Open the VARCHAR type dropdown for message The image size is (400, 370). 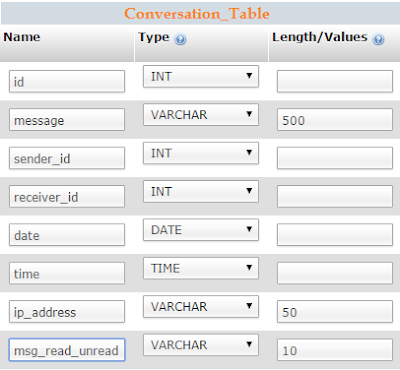pyautogui.click(x=201, y=115)
